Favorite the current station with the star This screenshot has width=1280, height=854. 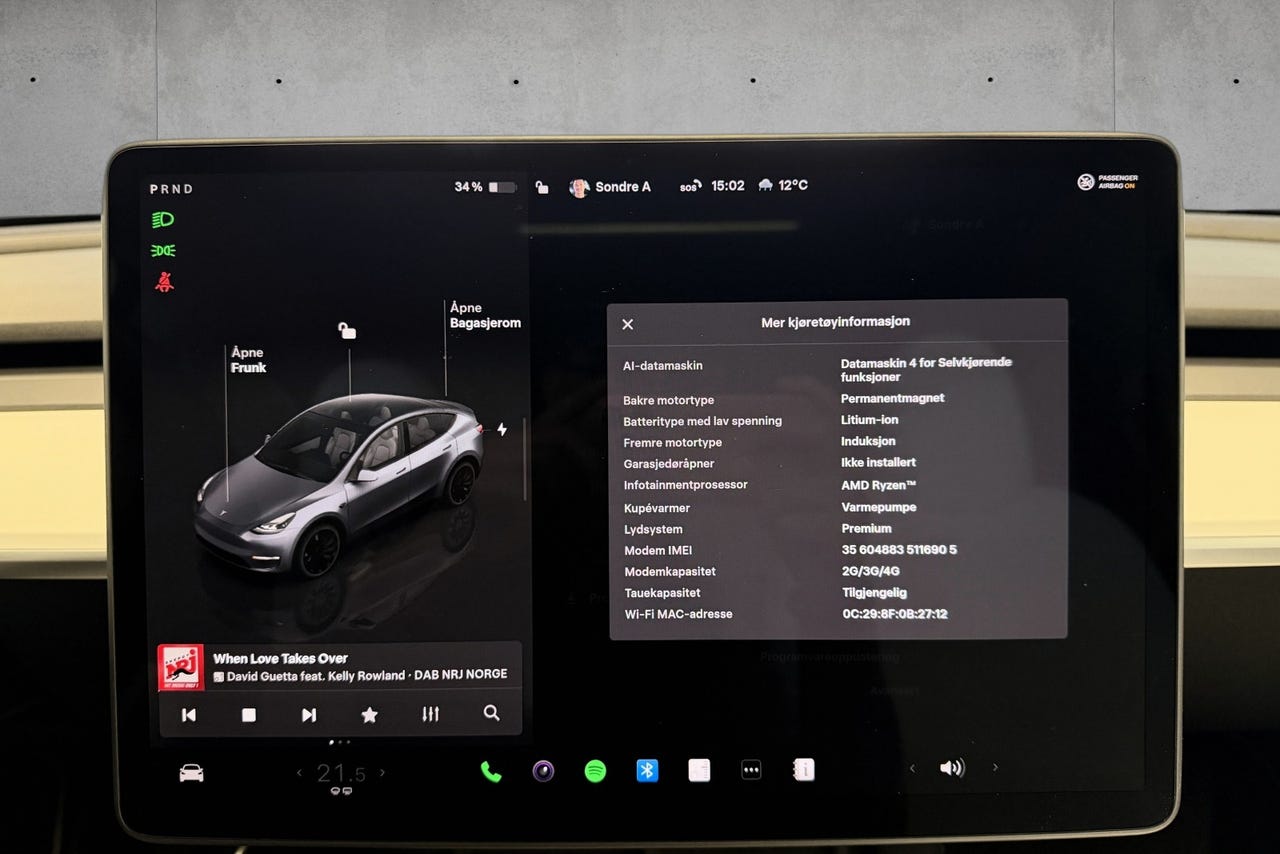coord(369,714)
